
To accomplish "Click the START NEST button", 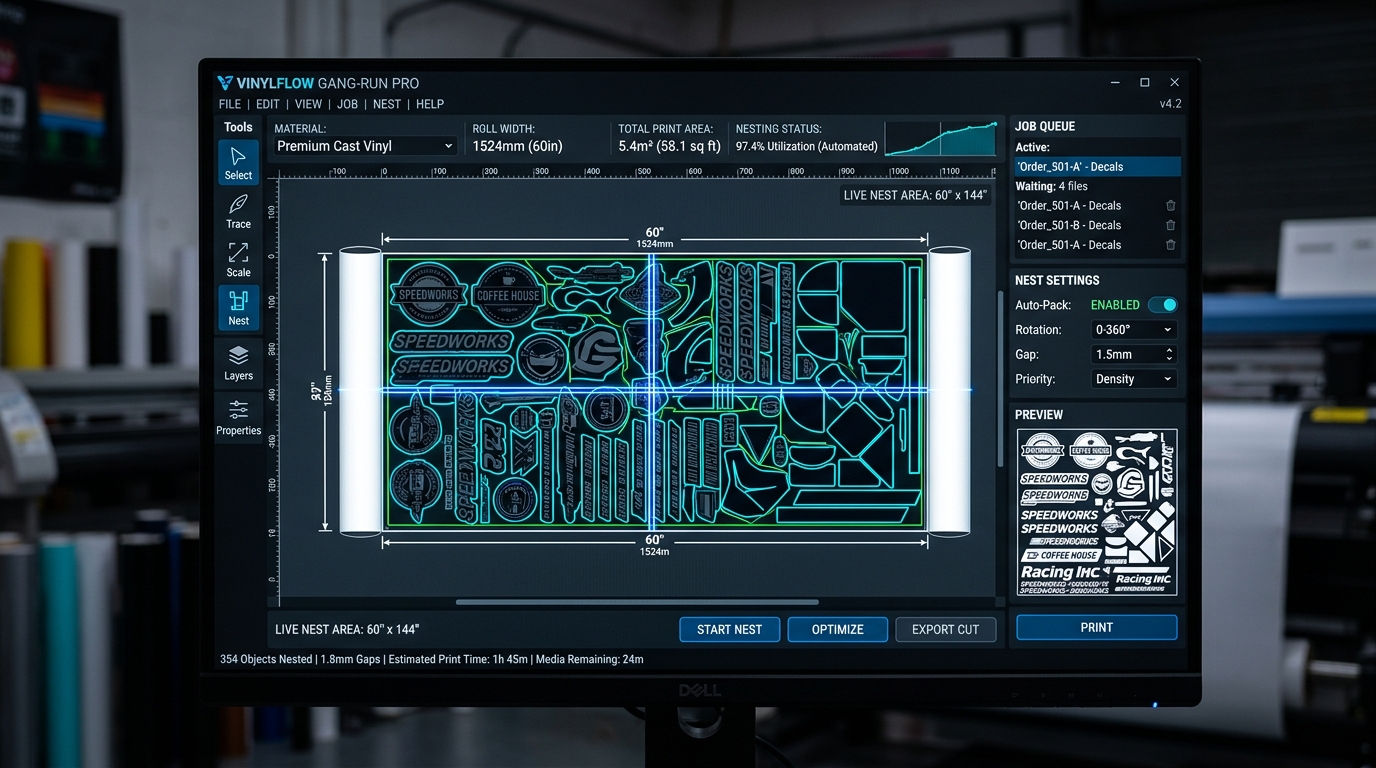I will tap(730, 629).
